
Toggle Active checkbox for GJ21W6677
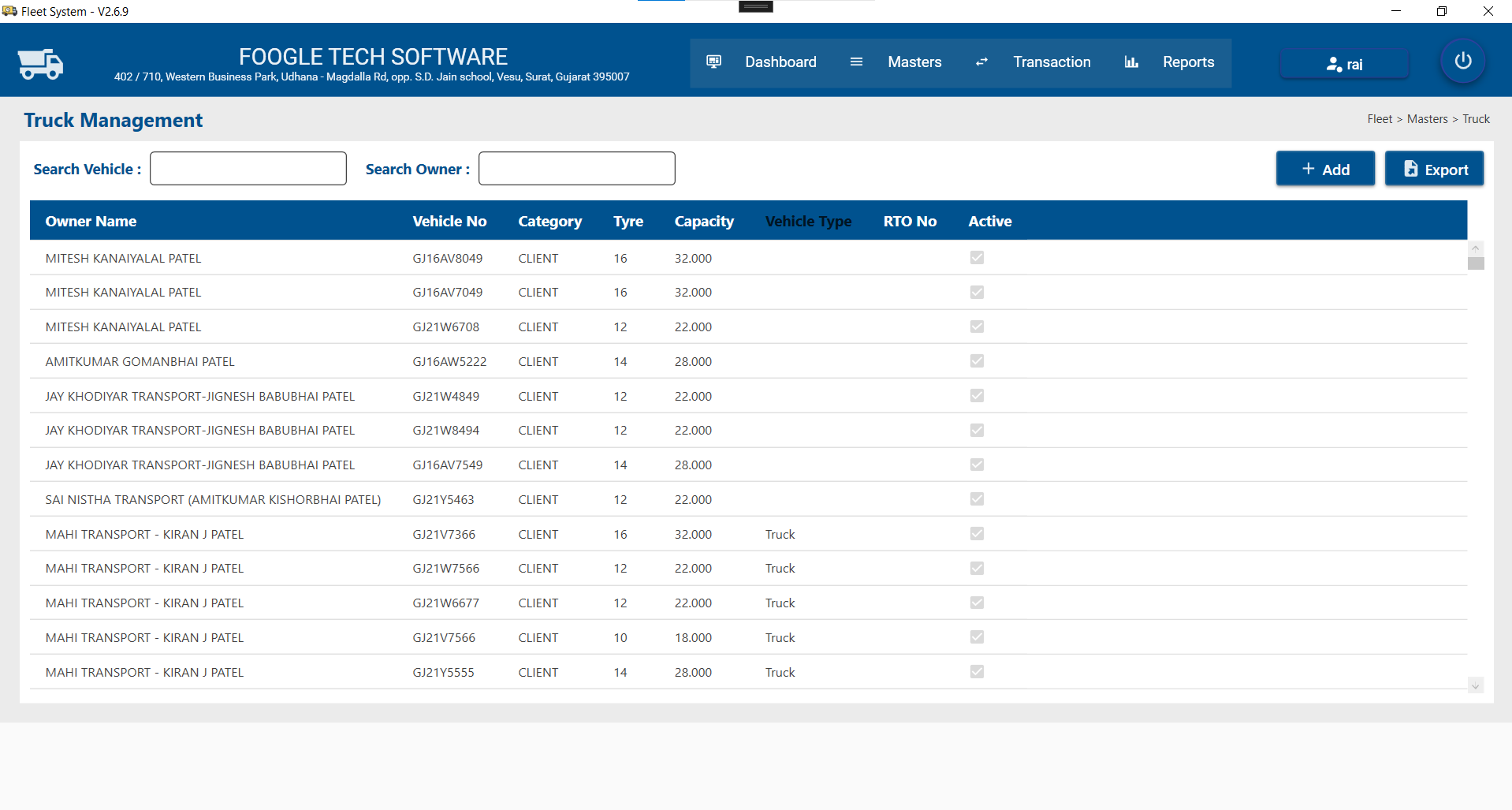point(977,603)
